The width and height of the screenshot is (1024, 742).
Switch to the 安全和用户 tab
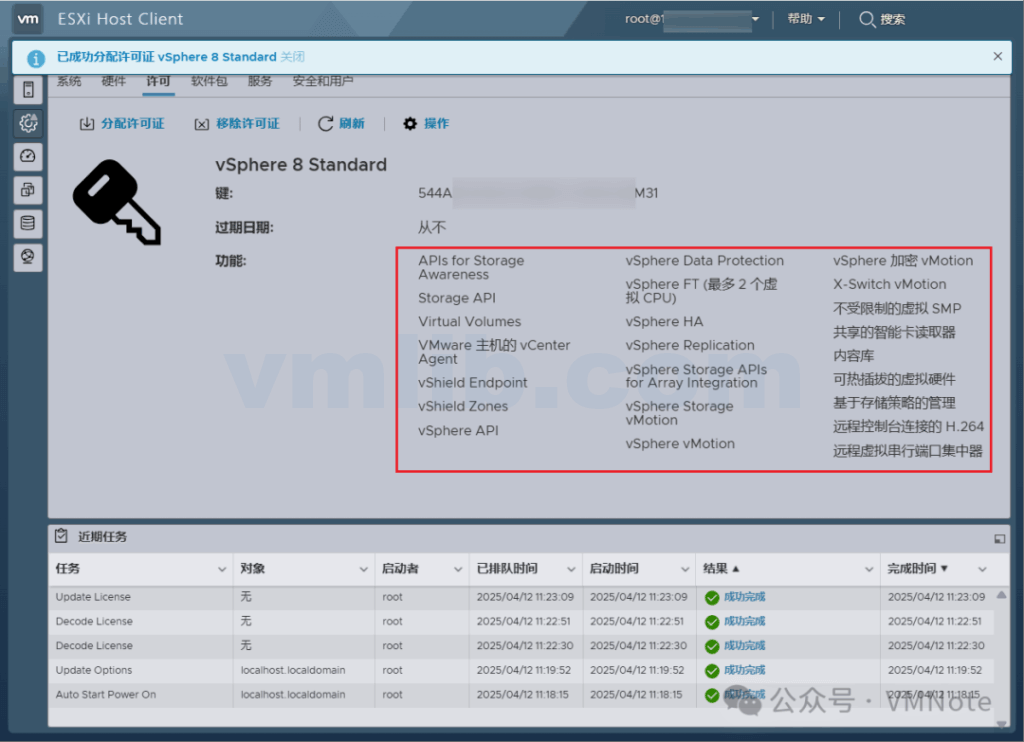[x=323, y=82]
